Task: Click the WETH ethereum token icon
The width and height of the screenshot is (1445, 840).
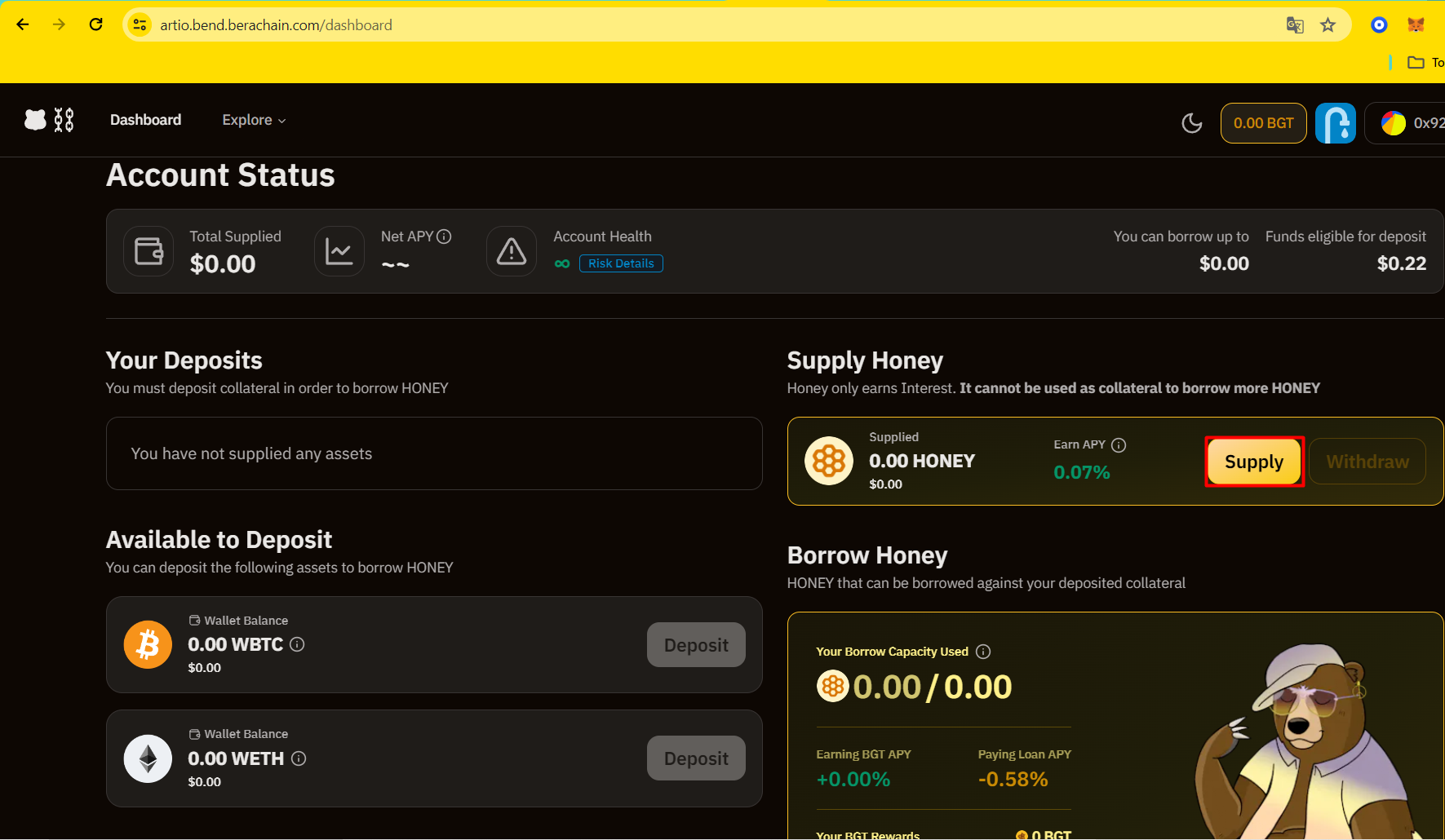Action: [148, 758]
